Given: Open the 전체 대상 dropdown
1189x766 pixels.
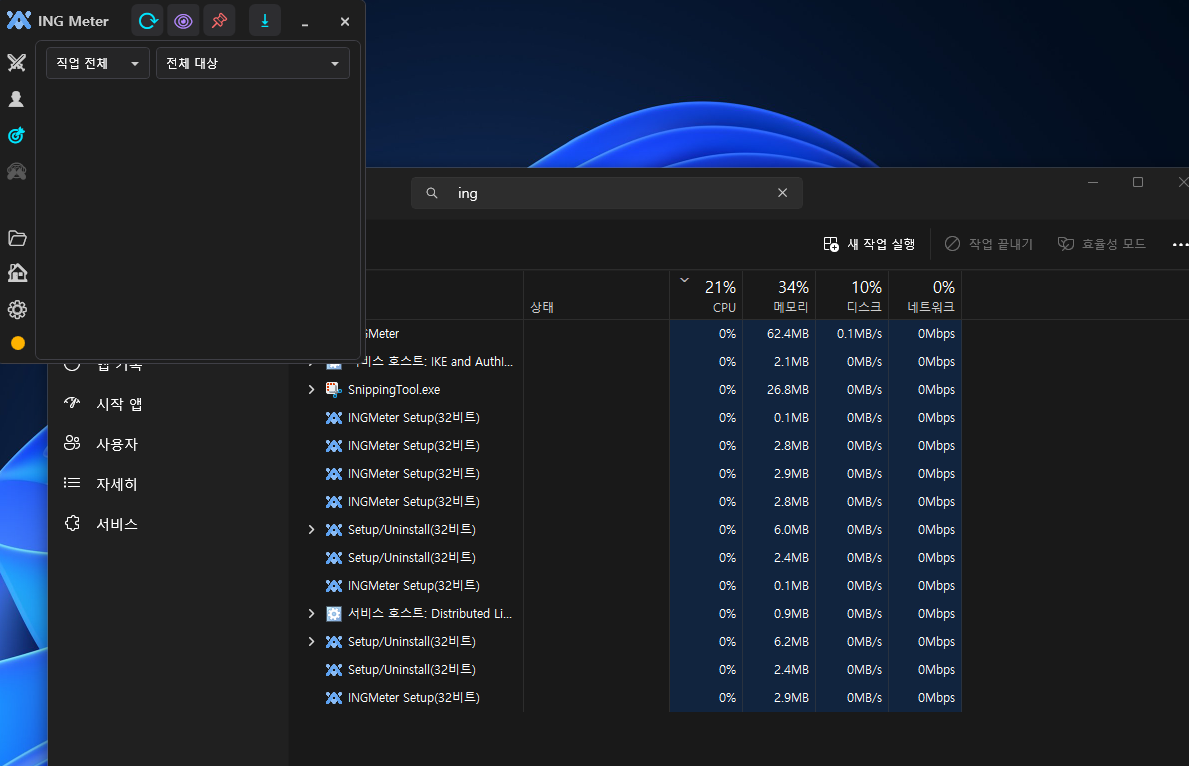Looking at the screenshot, I should pos(252,63).
